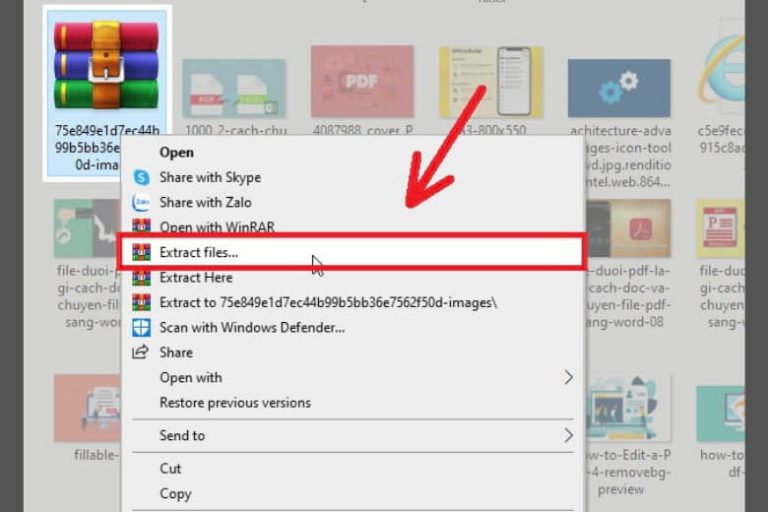Image resolution: width=768 pixels, height=512 pixels.
Task: Select the 1000_2-cach-chu thumbnail
Action: pyautogui.click(x=234, y=88)
